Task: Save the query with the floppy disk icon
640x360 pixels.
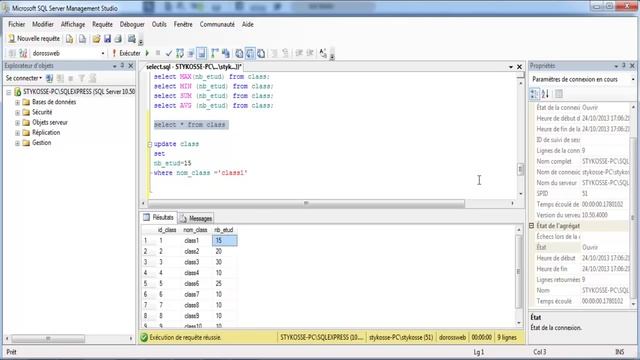Action: [x=107, y=39]
